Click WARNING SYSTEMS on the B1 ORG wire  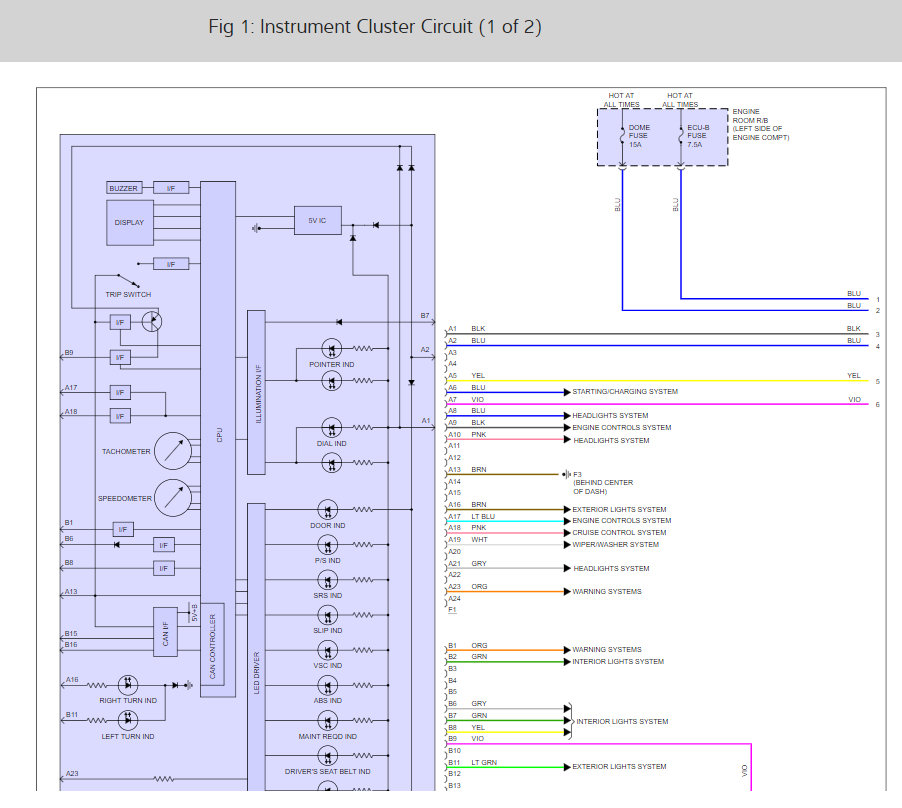[x=607, y=649]
